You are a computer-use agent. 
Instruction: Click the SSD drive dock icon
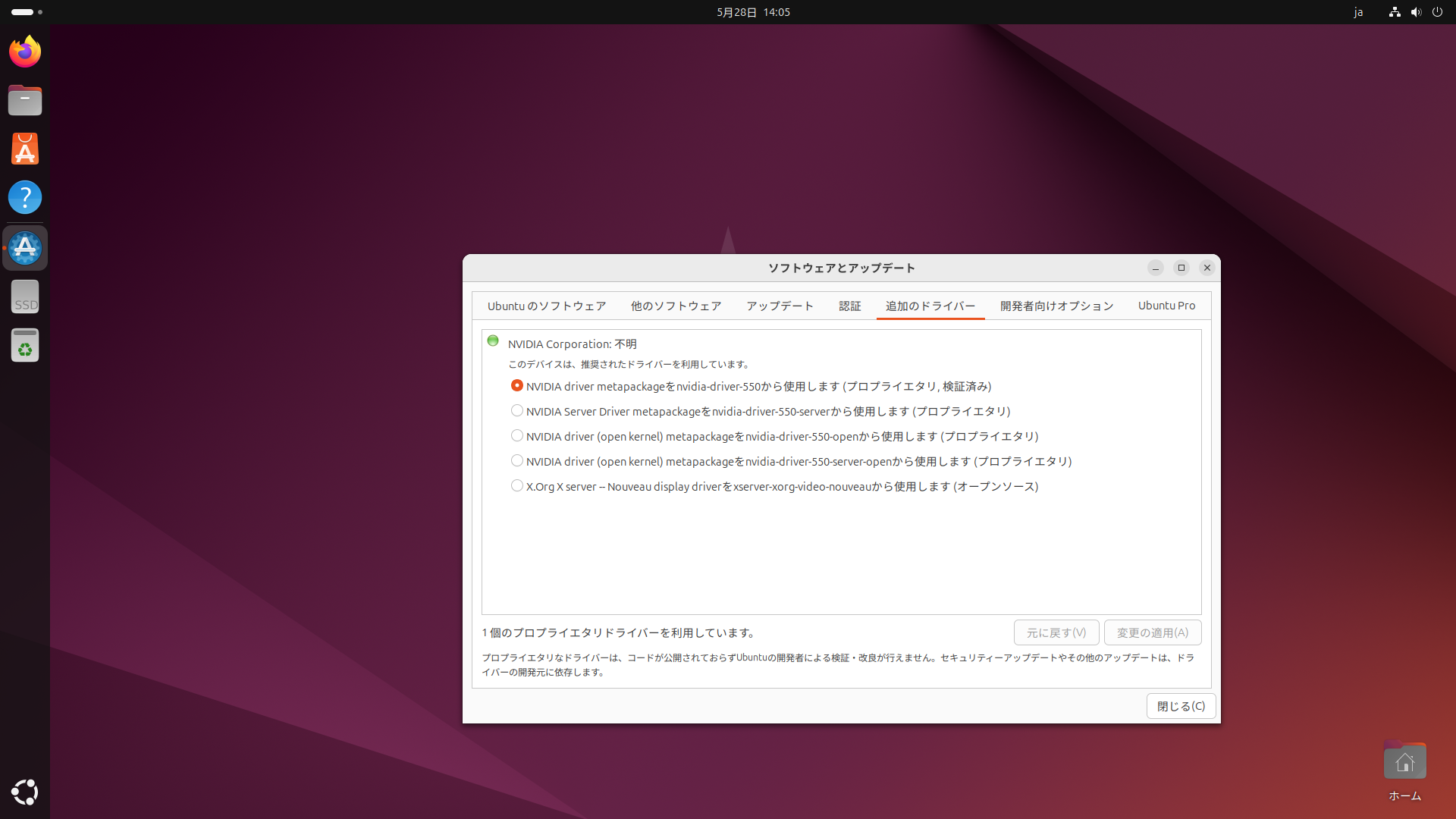coord(25,297)
